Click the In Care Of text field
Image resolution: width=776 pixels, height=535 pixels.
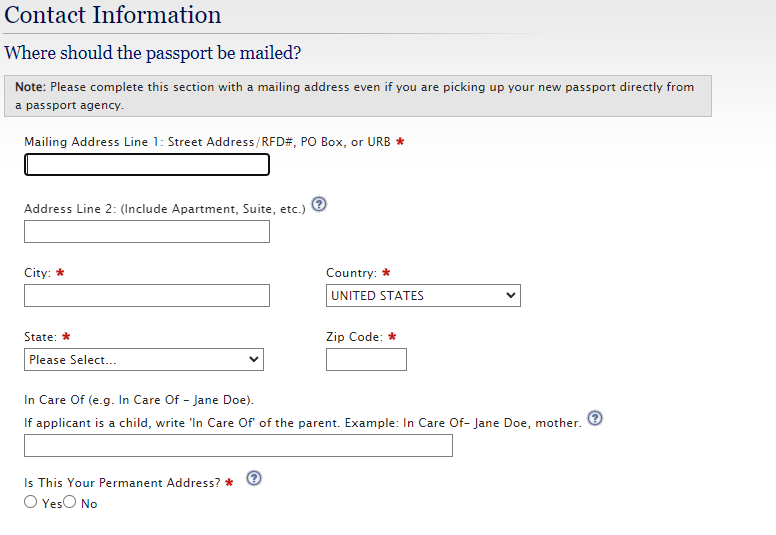coord(238,446)
